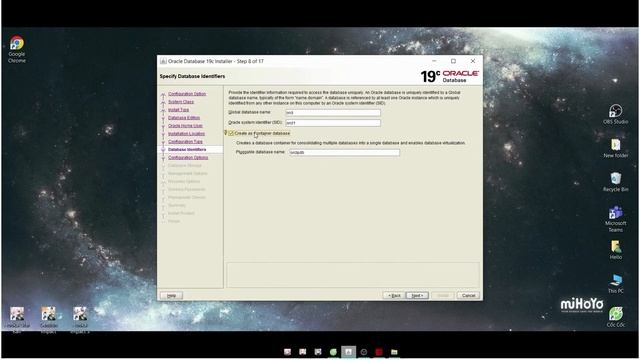Open the New folder desktop icon
Viewport: 640px width, 360px height.
(x=616, y=148)
